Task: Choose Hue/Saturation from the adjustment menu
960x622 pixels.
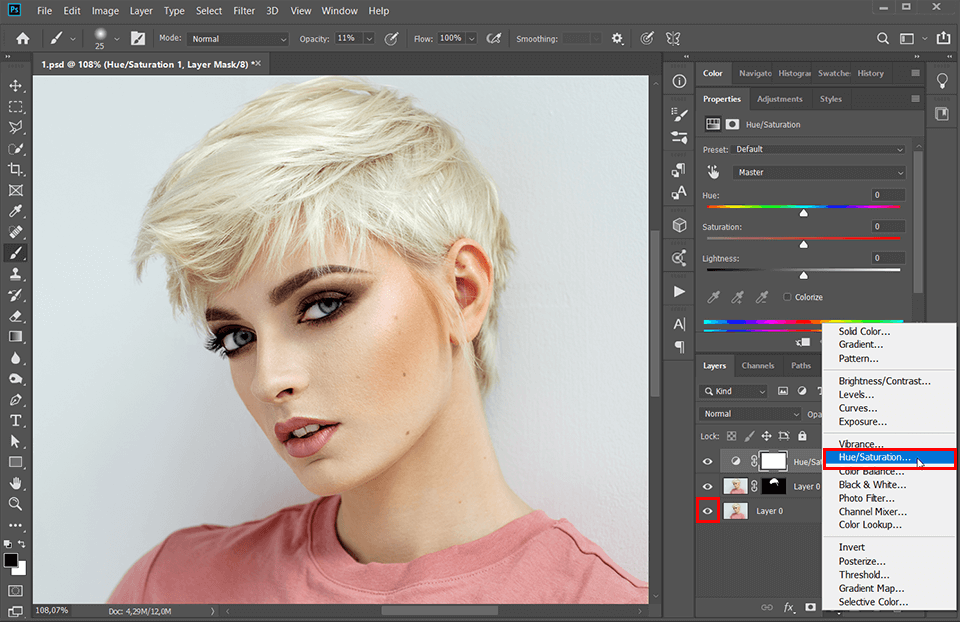Action: (875, 457)
